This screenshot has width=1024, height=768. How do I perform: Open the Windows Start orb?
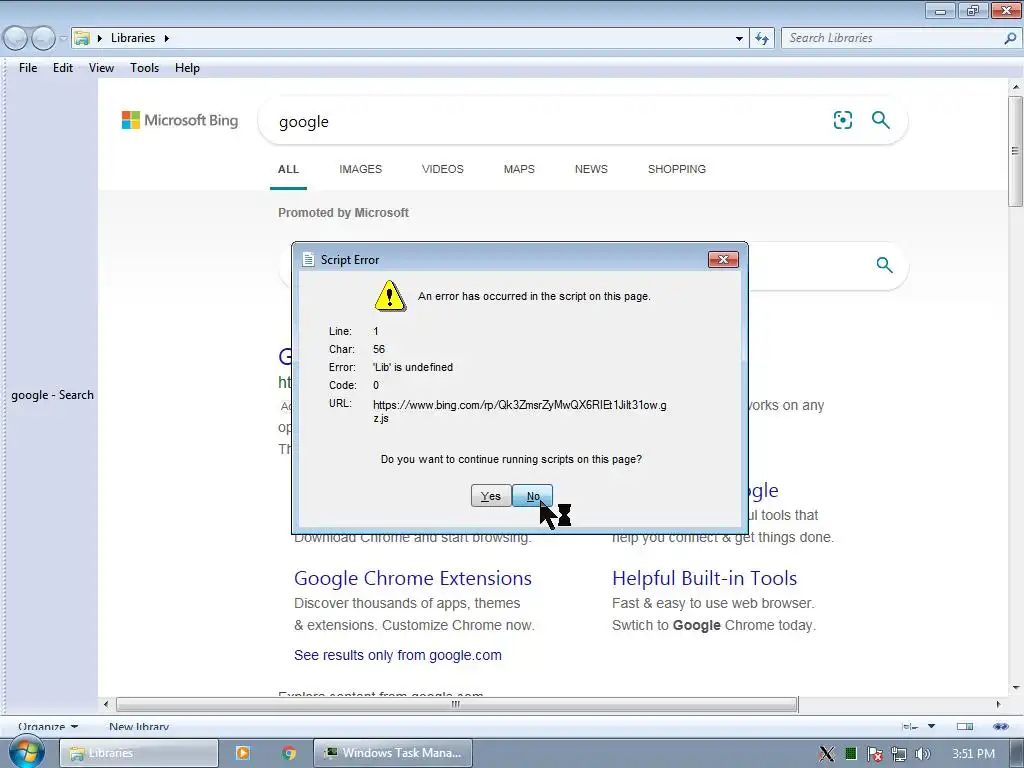point(26,752)
